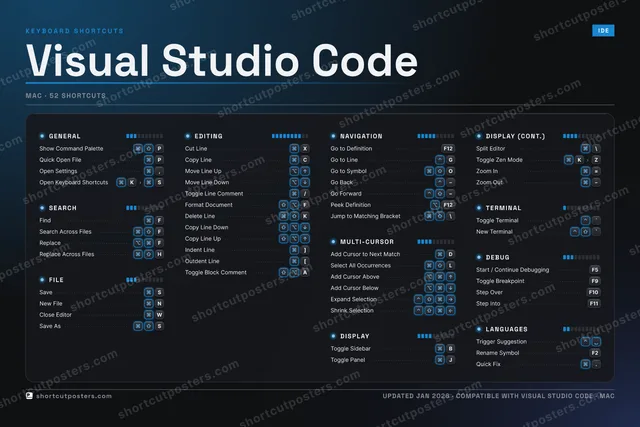This screenshot has width=640, height=427.
Task: Open the shortcutposters.com footer link
Action: [x=74, y=396]
